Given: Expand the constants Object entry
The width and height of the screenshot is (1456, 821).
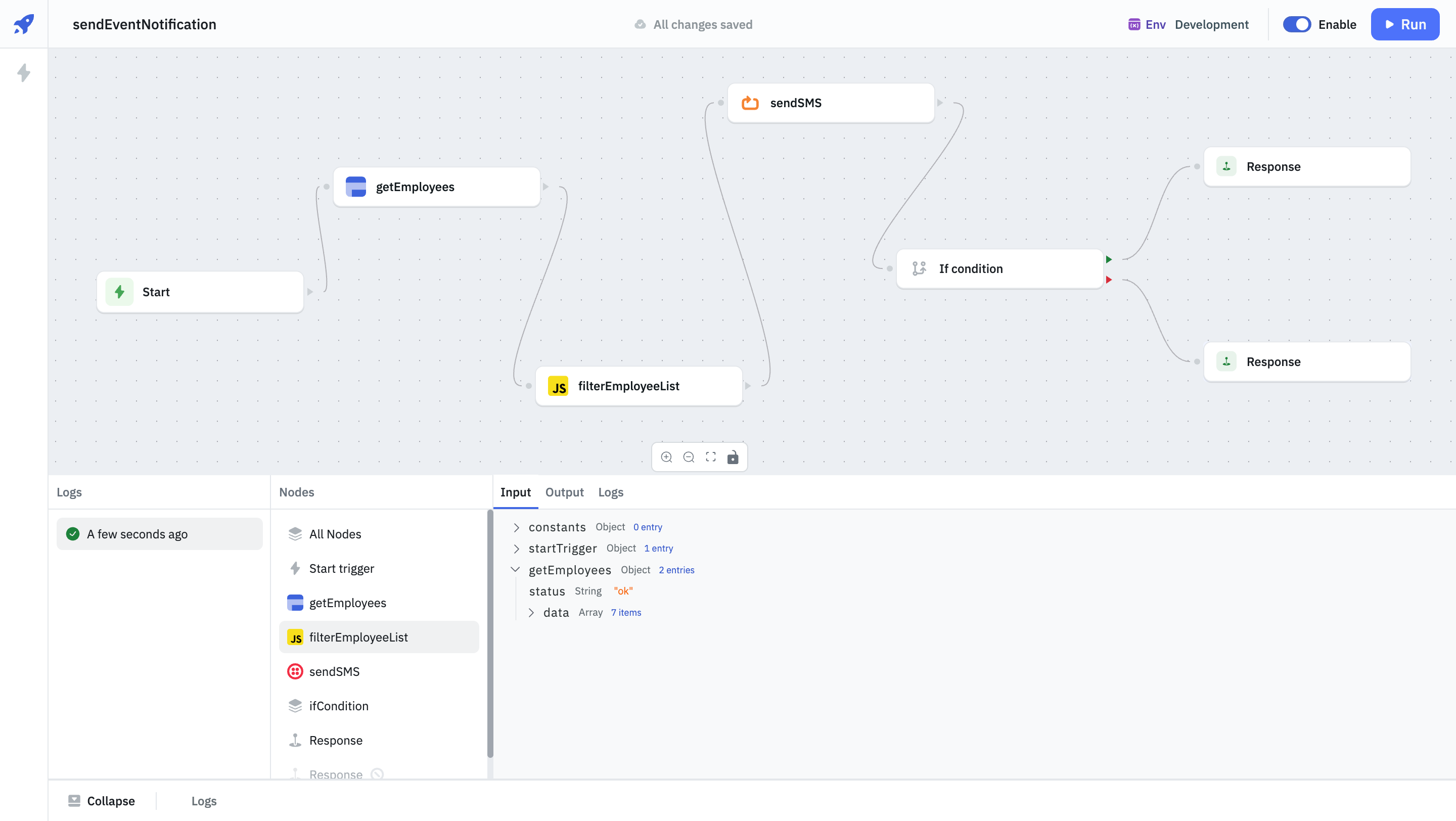Looking at the screenshot, I should point(515,527).
